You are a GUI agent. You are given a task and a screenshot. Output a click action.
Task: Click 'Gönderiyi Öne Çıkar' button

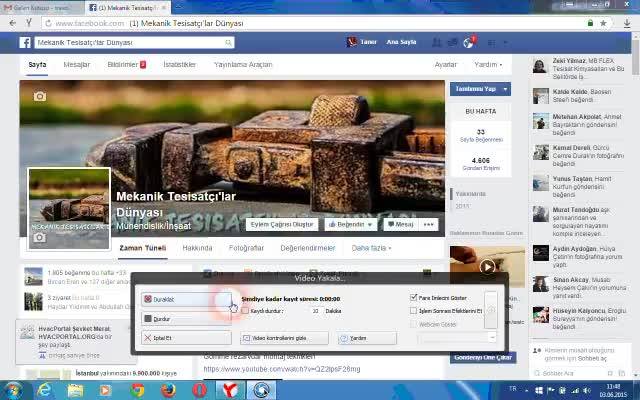[483, 357]
